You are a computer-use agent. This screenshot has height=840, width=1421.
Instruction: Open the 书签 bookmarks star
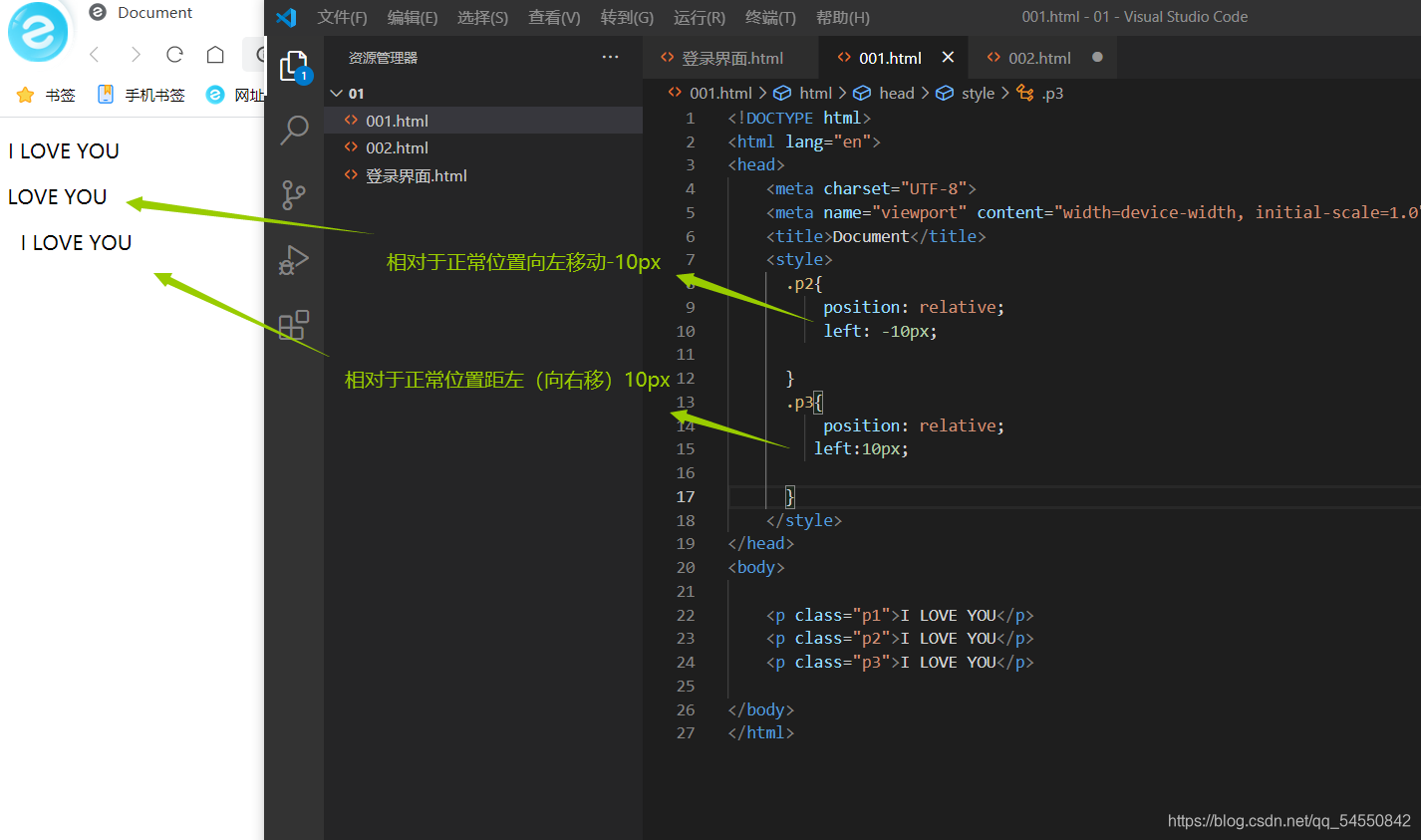[x=46, y=95]
